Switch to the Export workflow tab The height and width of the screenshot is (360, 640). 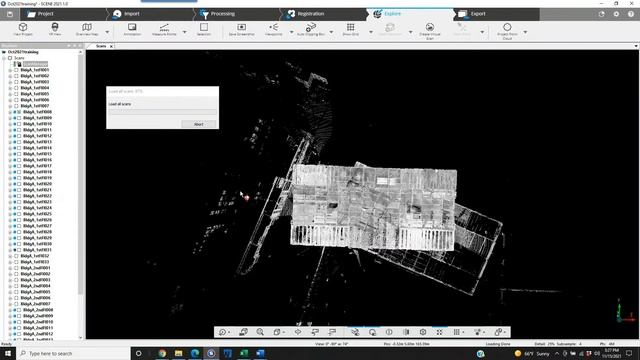tap(496, 14)
